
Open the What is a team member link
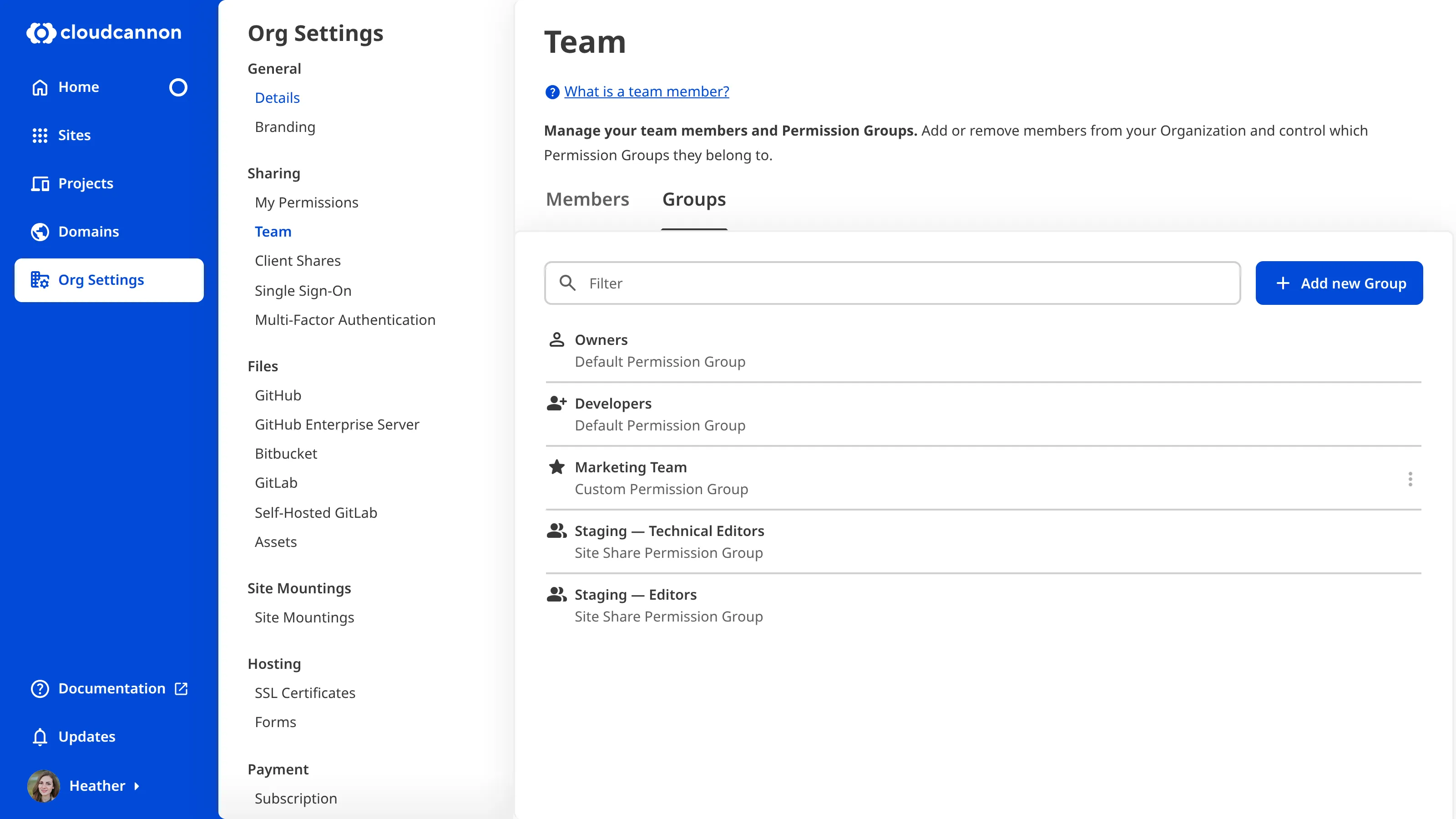647,91
